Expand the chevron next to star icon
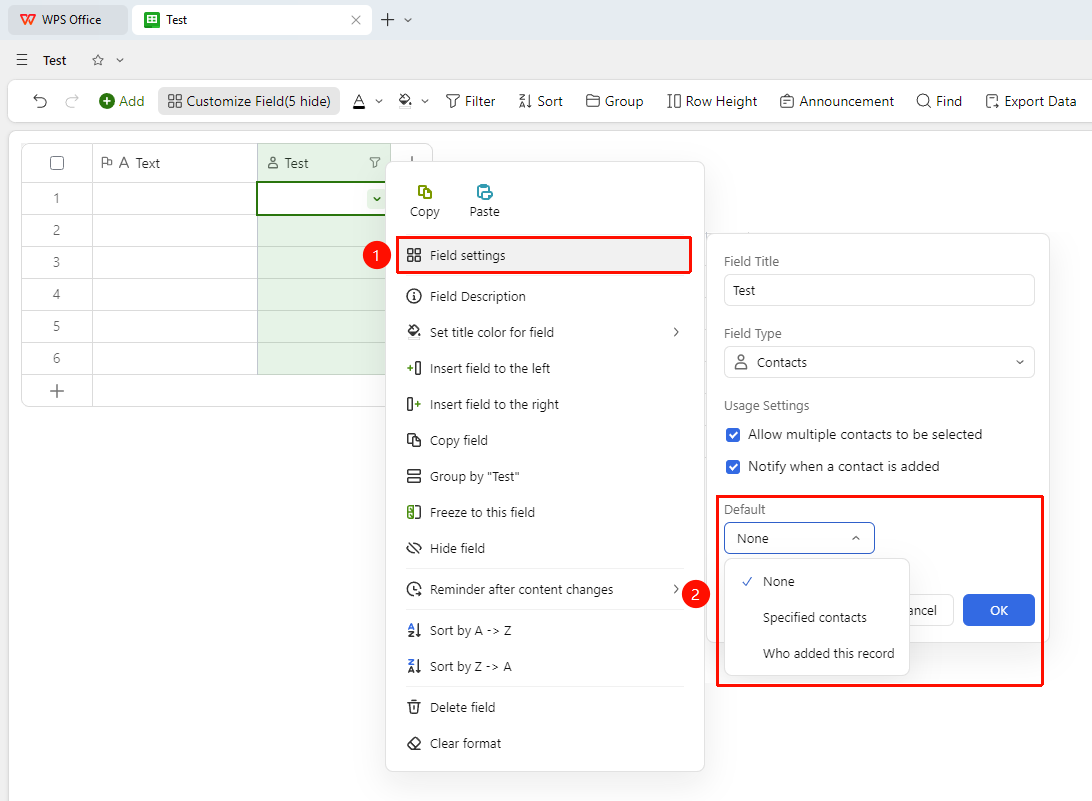Viewport: 1092px width, 801px height. pyautogui.click(x=120, y=60)
